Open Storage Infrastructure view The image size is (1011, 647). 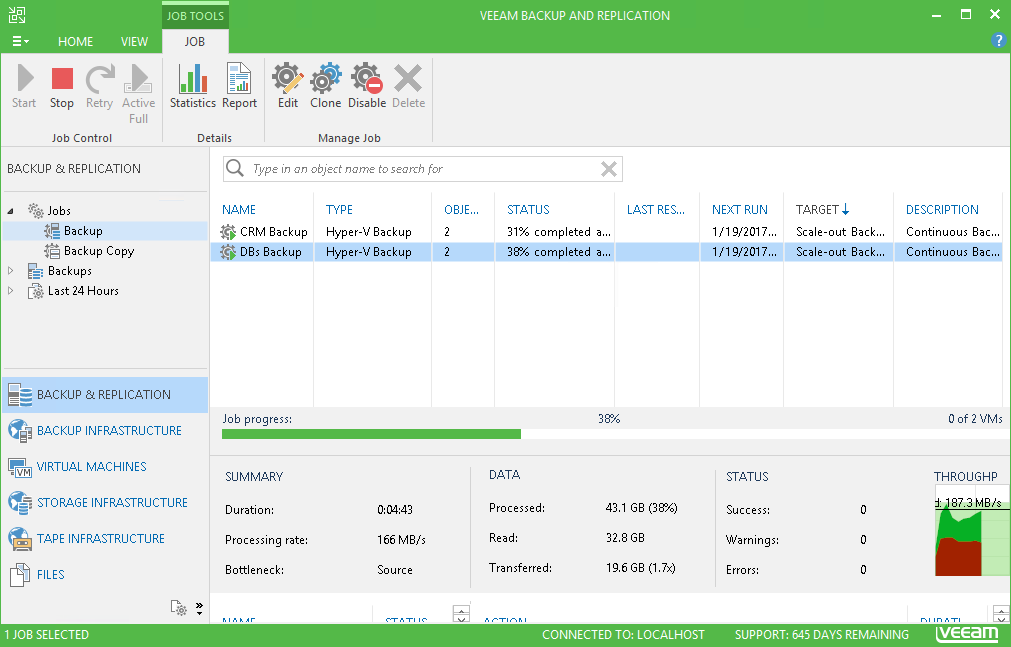point(104,503)
